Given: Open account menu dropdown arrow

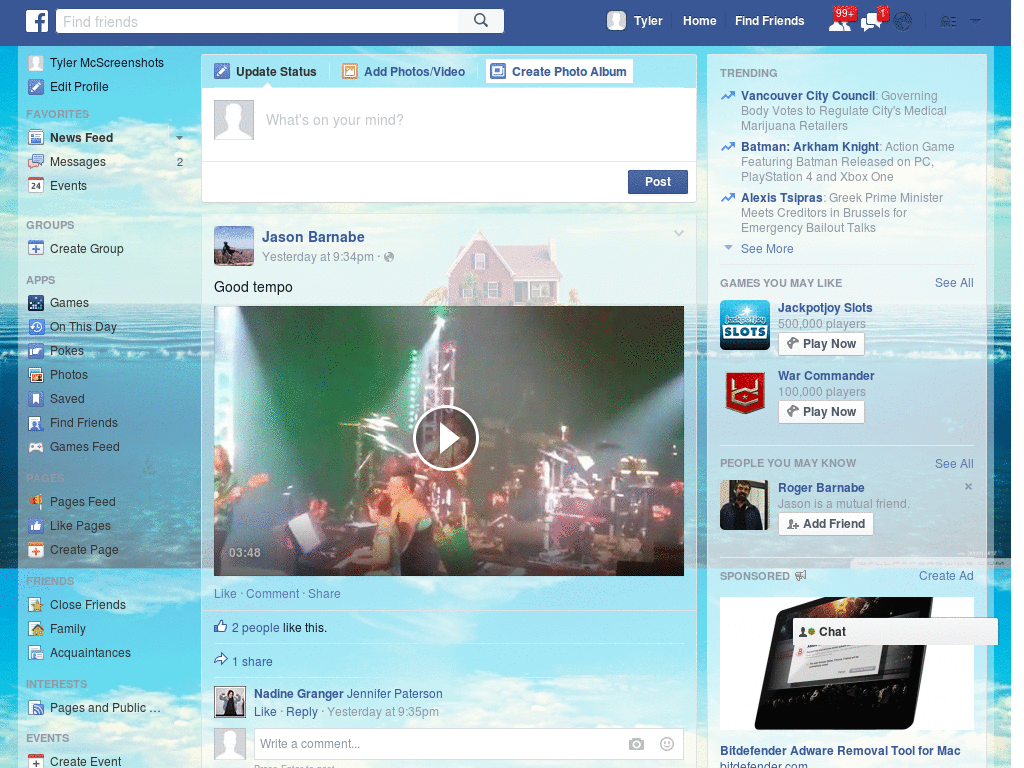Looking at the screenshot, I should pyautogui.click(x=975, y=21).
